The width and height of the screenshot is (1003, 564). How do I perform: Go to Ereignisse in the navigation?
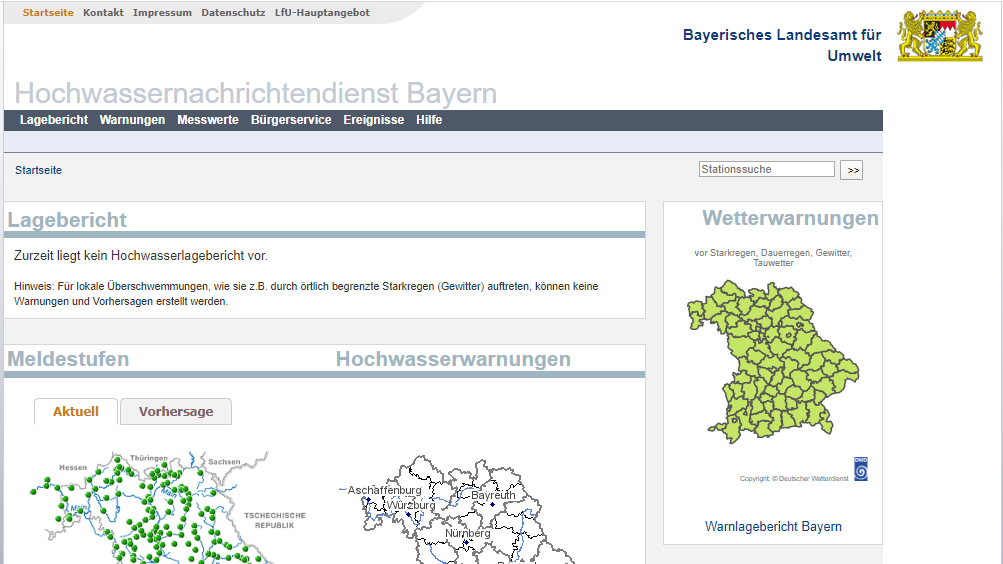[x=374, y=120]
